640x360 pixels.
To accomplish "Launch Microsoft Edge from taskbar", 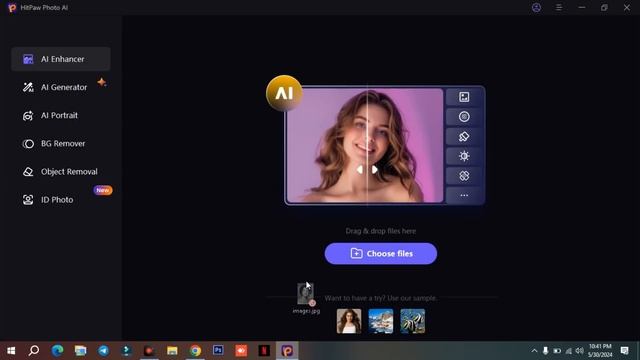I will tap(57, 351).
